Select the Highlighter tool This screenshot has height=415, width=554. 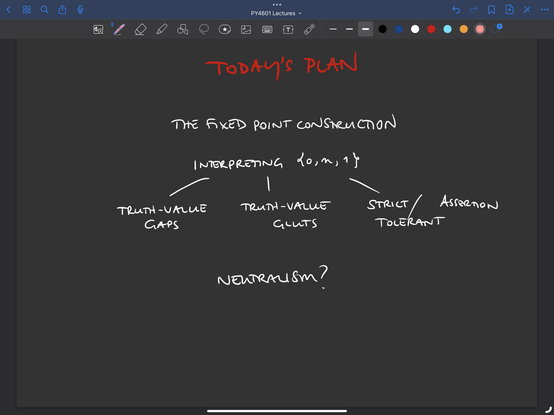click(x=161, y=29)
